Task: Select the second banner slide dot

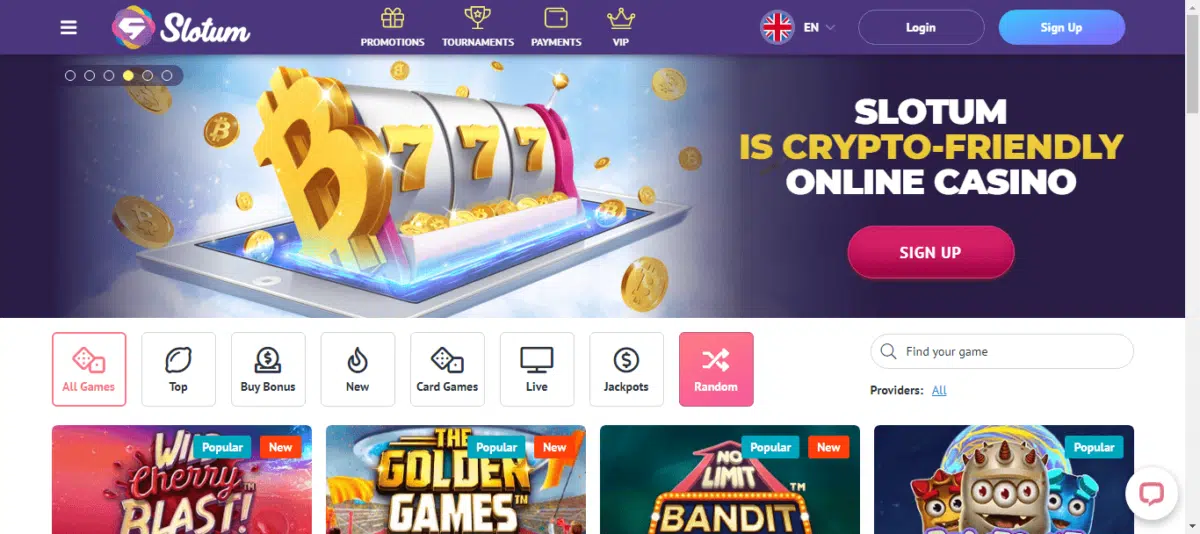Action: tap(89, 75)
